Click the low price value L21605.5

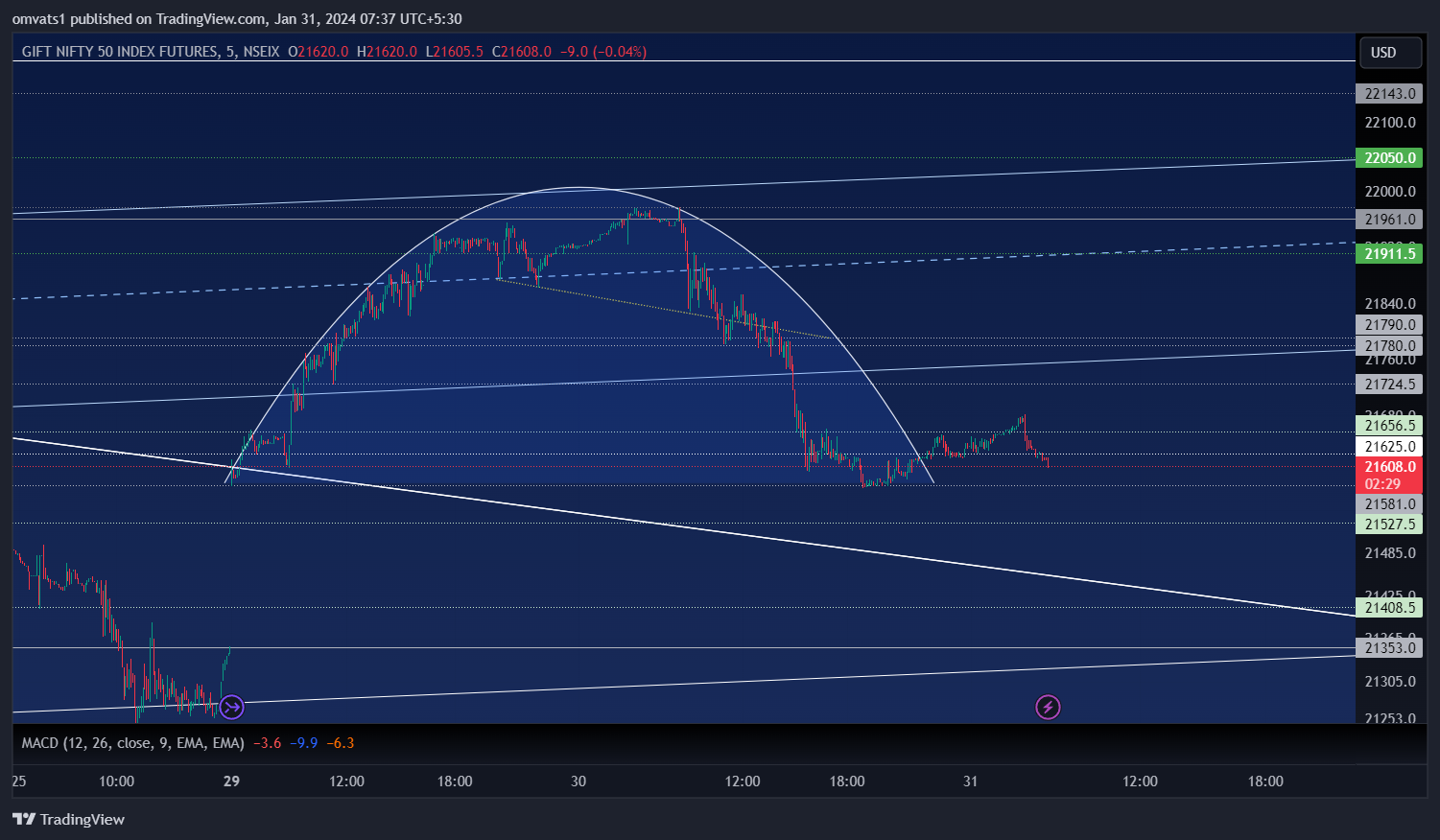coord(454,52)
